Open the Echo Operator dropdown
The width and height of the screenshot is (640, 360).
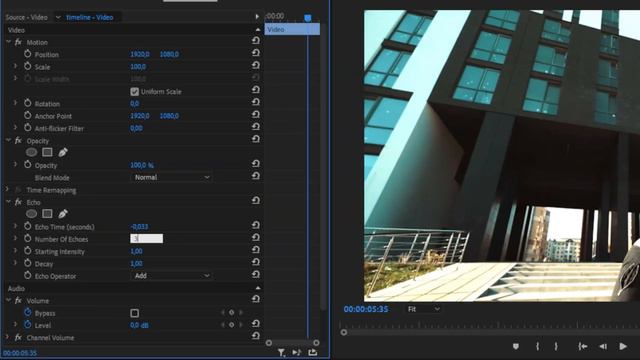[171, 276]
